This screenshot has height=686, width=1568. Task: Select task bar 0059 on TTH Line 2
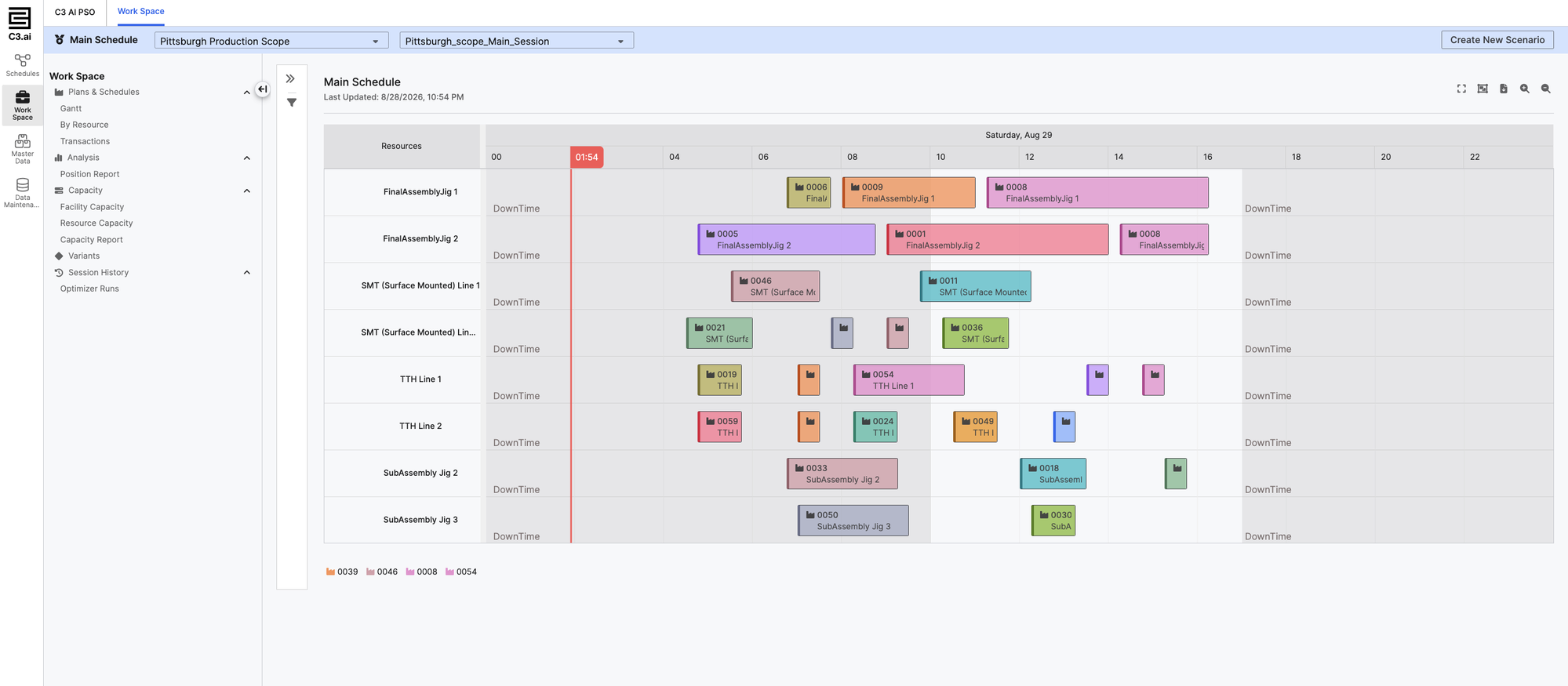[720, 427]
